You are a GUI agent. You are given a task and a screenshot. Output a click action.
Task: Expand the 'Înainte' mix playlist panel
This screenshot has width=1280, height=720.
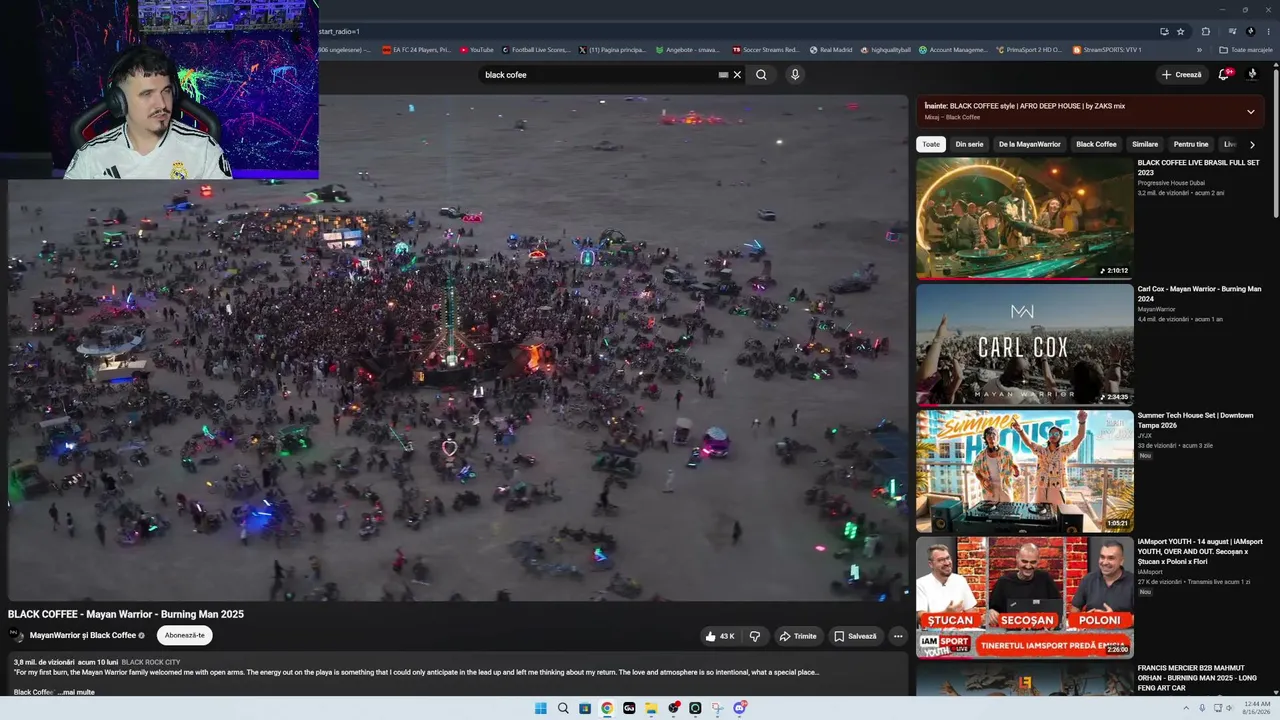1250,111
